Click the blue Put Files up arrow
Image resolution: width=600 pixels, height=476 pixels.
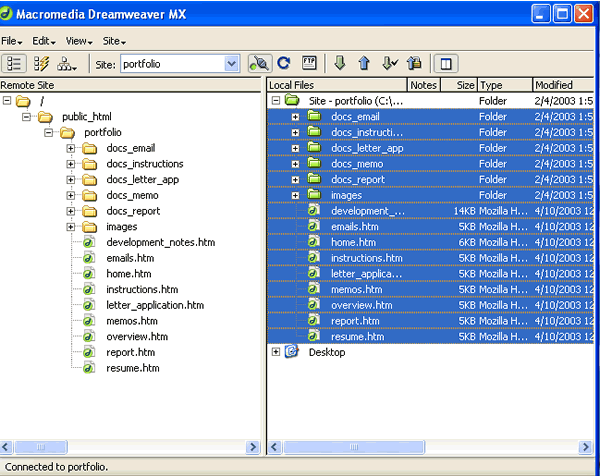[364, 63]
